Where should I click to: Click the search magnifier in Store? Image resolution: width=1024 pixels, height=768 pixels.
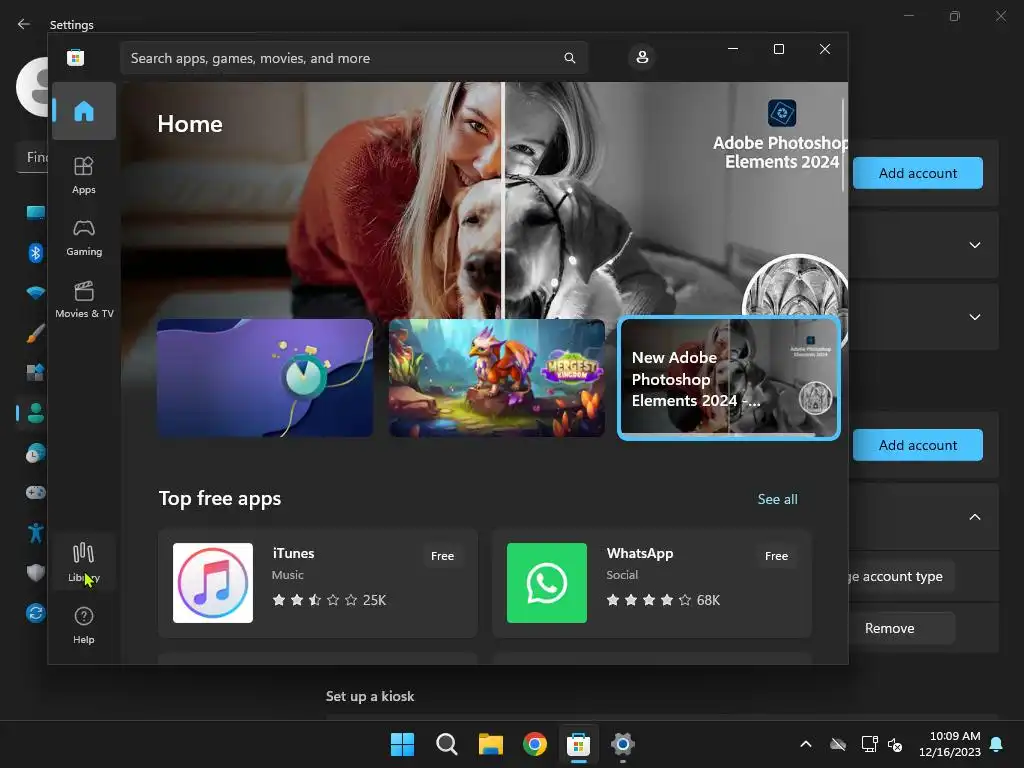click(569, 58)
